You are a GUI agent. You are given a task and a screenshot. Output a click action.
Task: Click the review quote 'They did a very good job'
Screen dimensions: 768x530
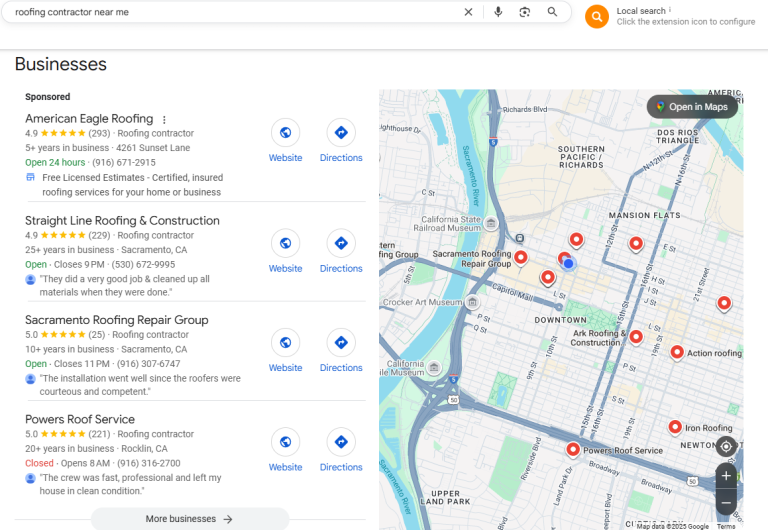124,286
